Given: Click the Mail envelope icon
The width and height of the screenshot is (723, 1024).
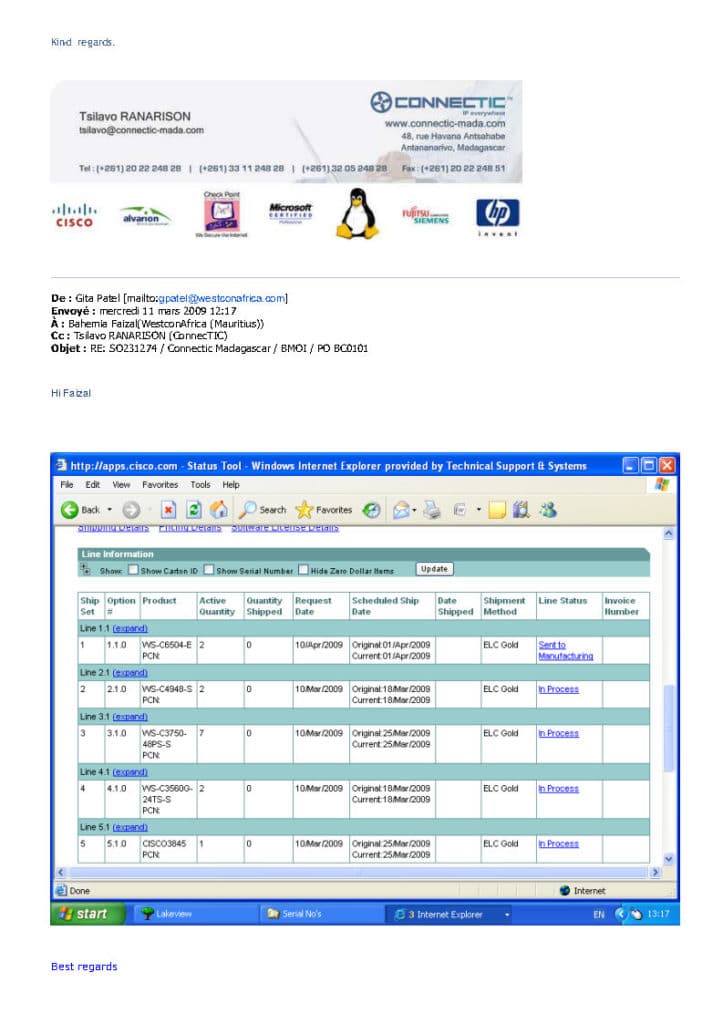Looking at the screenshot, I should [x=400, y=511].
